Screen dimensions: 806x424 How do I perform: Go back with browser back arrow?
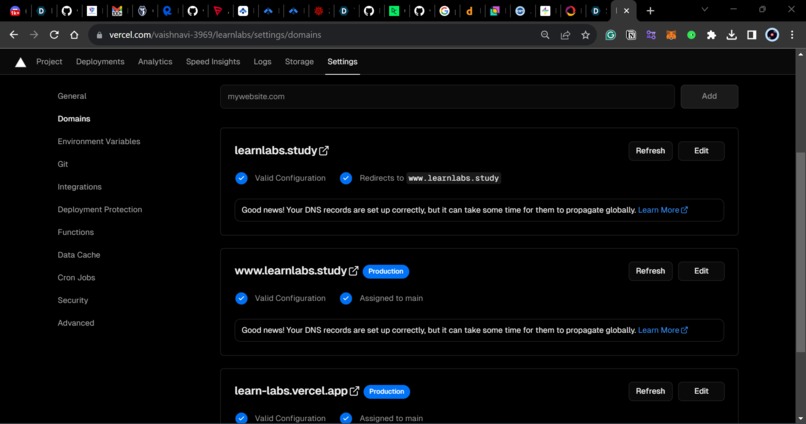point(14,35)
